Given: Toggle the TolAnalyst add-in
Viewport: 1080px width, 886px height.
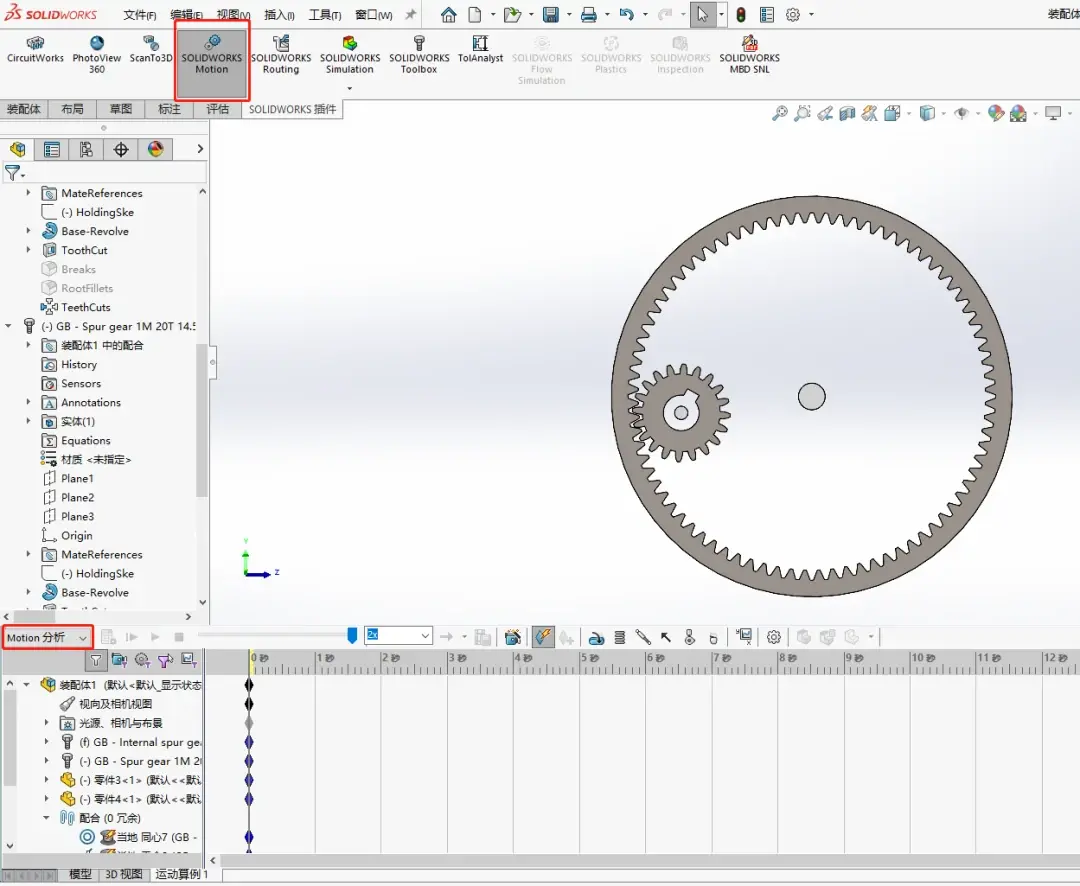Looking at the screenshot, I should 480,50.
